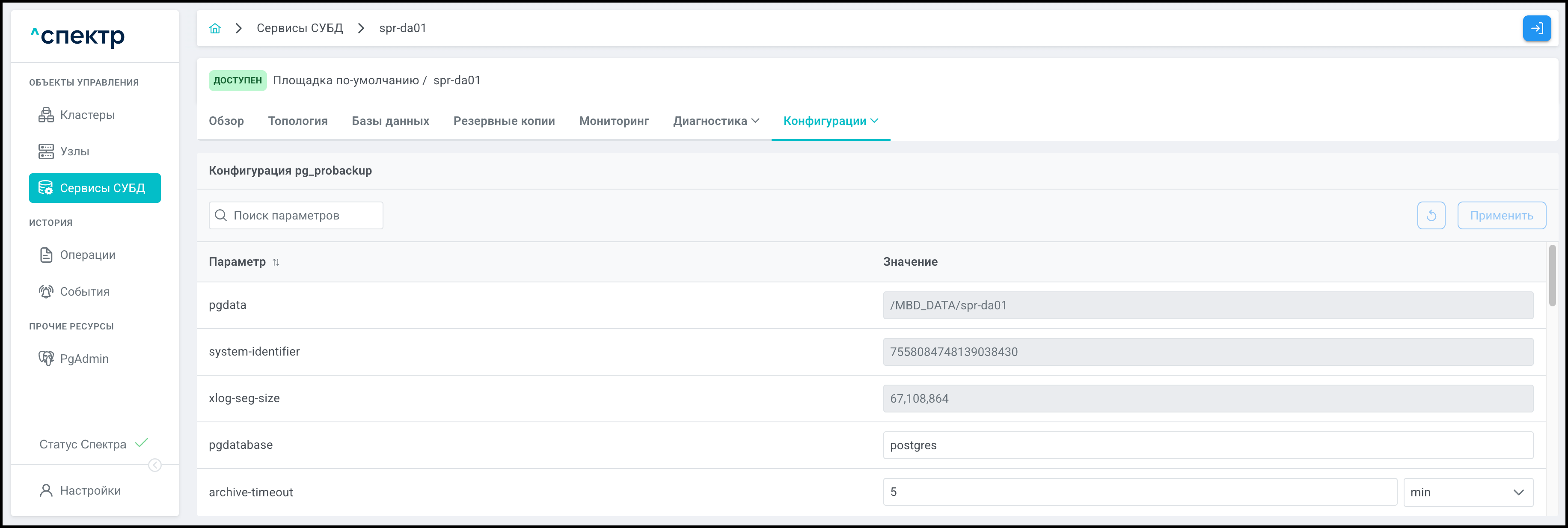Open the События page
Screen dimensions: 1568x528
85,292
